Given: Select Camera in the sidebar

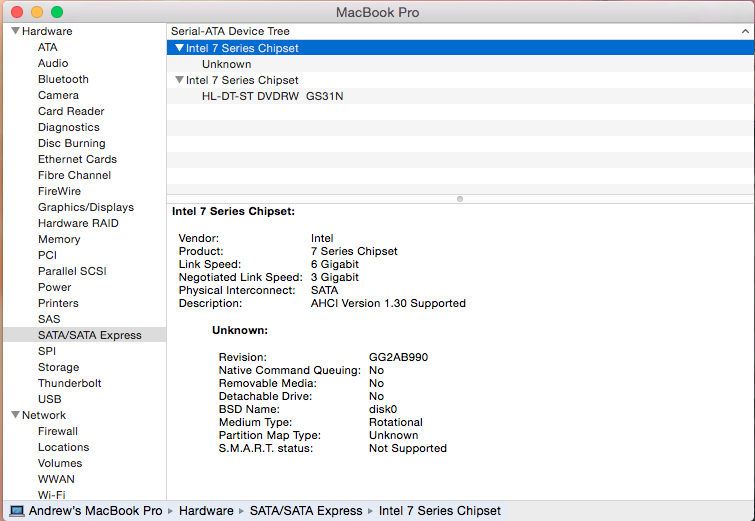Looking at the screenshot, I should point(58,95).
